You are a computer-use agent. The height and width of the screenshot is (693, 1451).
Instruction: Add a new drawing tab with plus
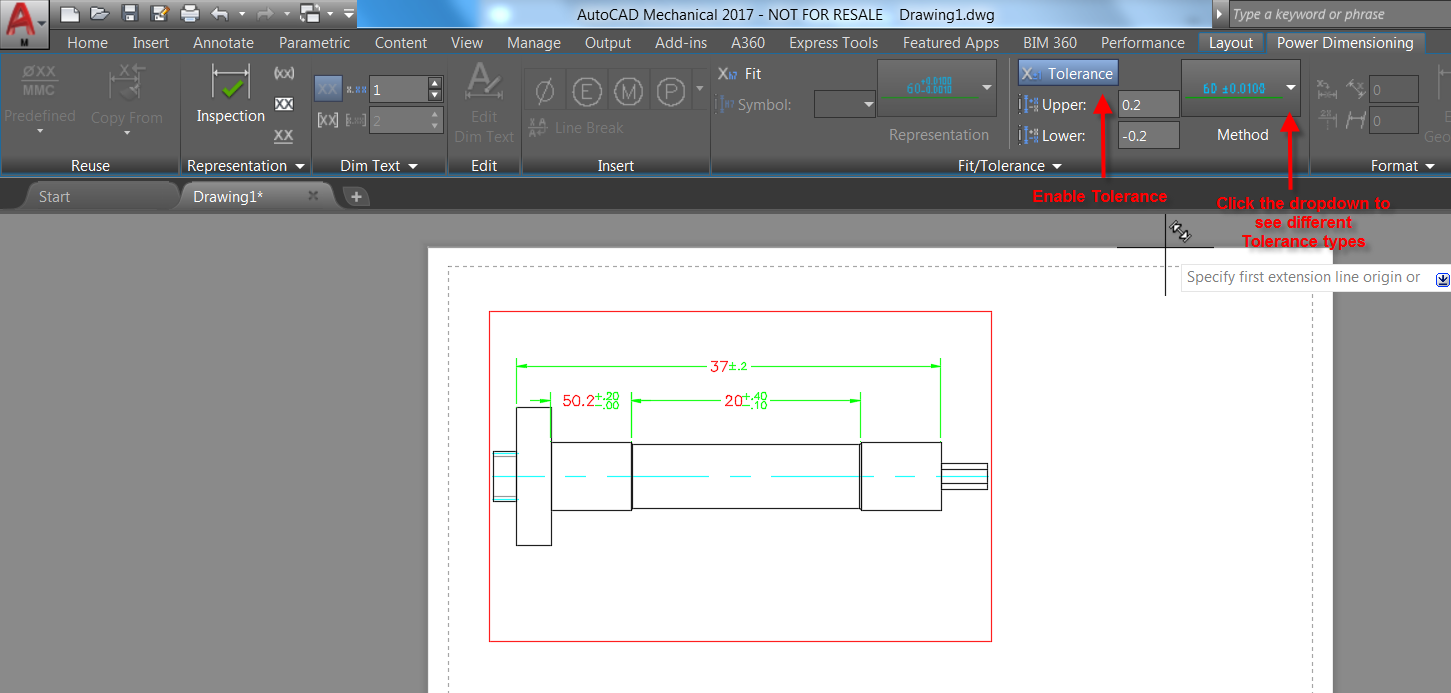[x=355, y=196]
